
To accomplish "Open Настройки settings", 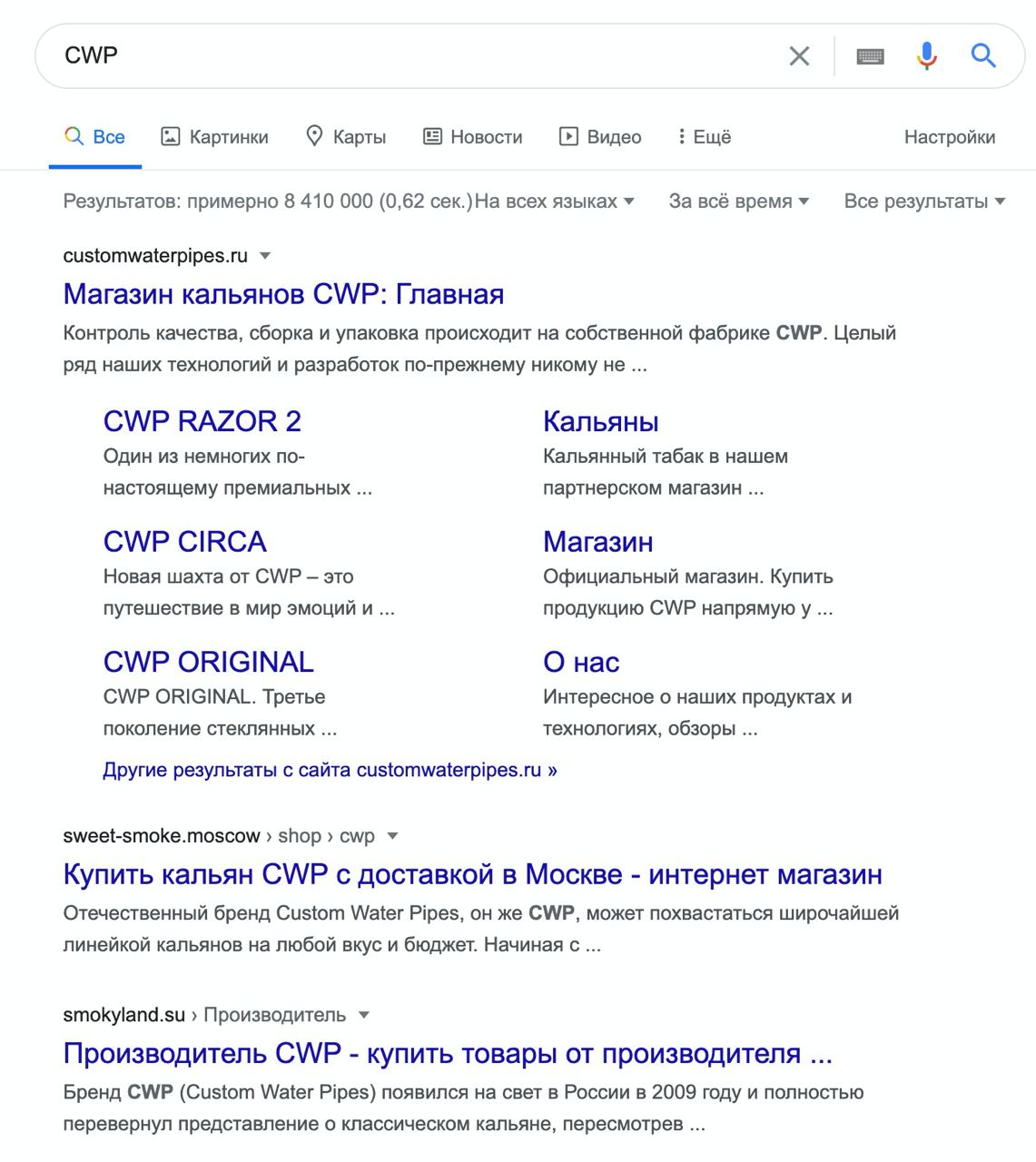I will click(x=950, y=137).
